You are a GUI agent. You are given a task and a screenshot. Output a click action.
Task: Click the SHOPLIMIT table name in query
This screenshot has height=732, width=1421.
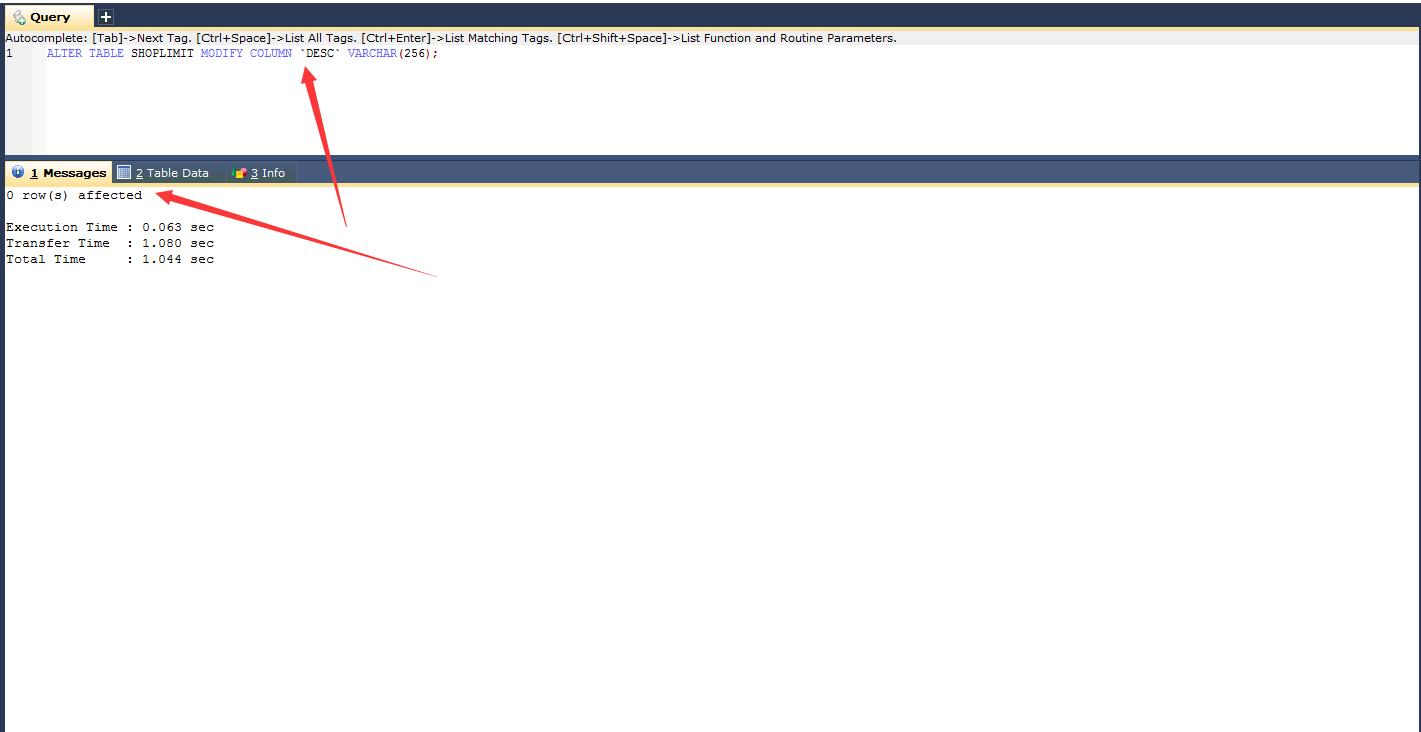pyautogui.click(x=162, y=53)
